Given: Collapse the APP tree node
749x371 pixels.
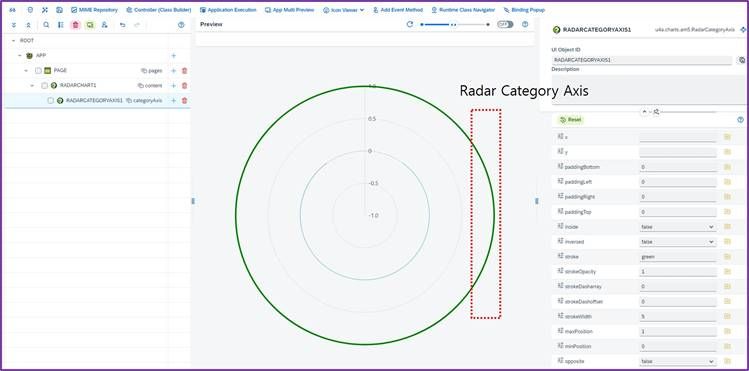Looking at the screenshot, I should click(x=20, y=56).
